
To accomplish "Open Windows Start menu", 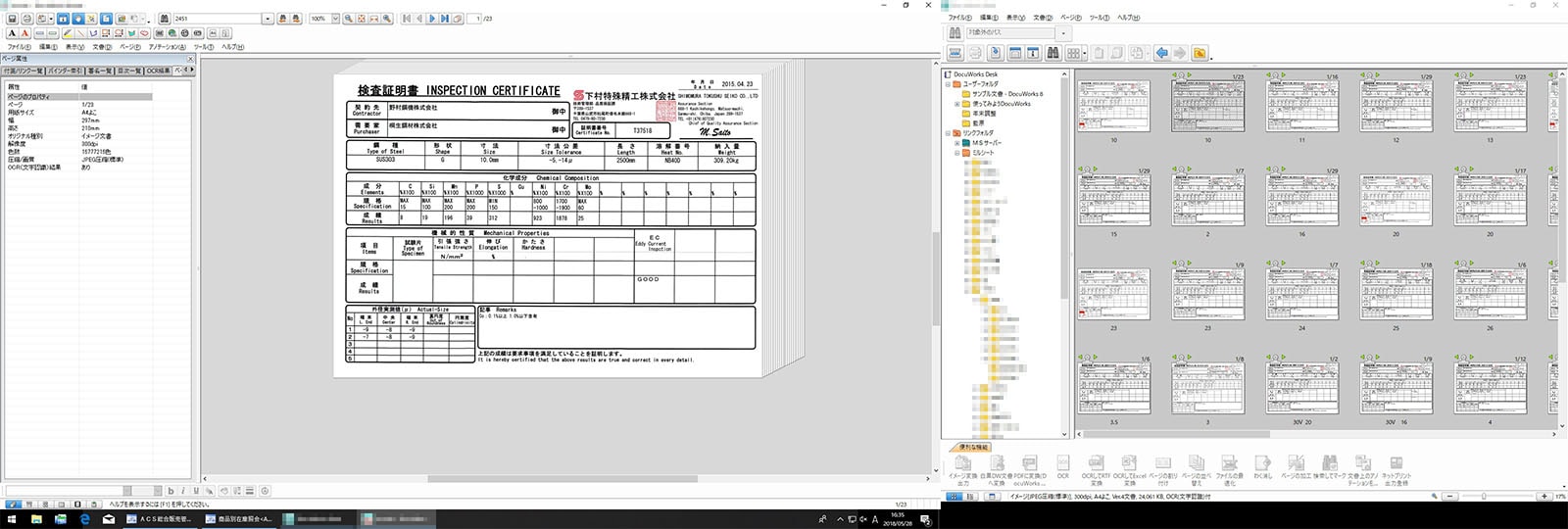I will click(x=12, y=518).
